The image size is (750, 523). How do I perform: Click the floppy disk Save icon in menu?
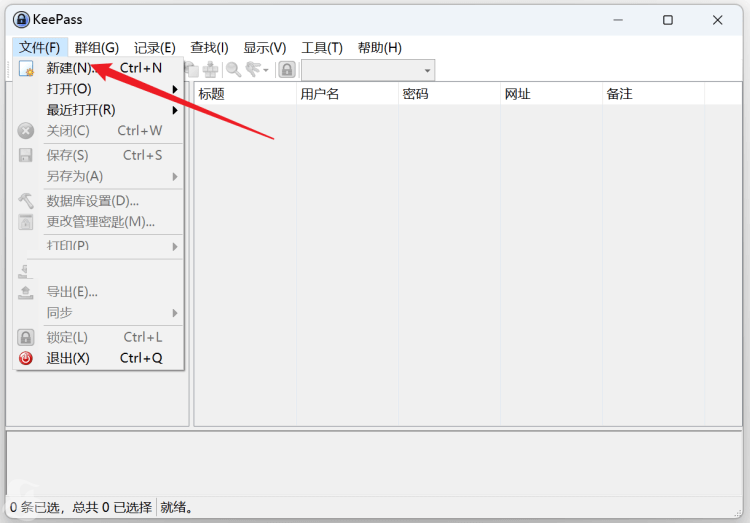[x=25, y=155]
